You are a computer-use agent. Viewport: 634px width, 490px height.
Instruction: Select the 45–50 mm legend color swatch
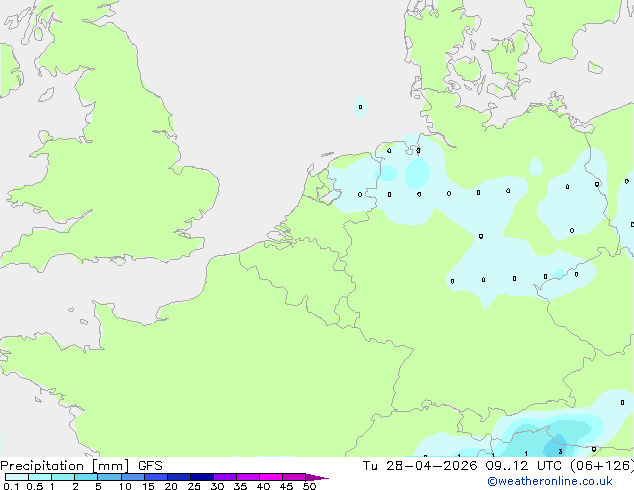294,477
